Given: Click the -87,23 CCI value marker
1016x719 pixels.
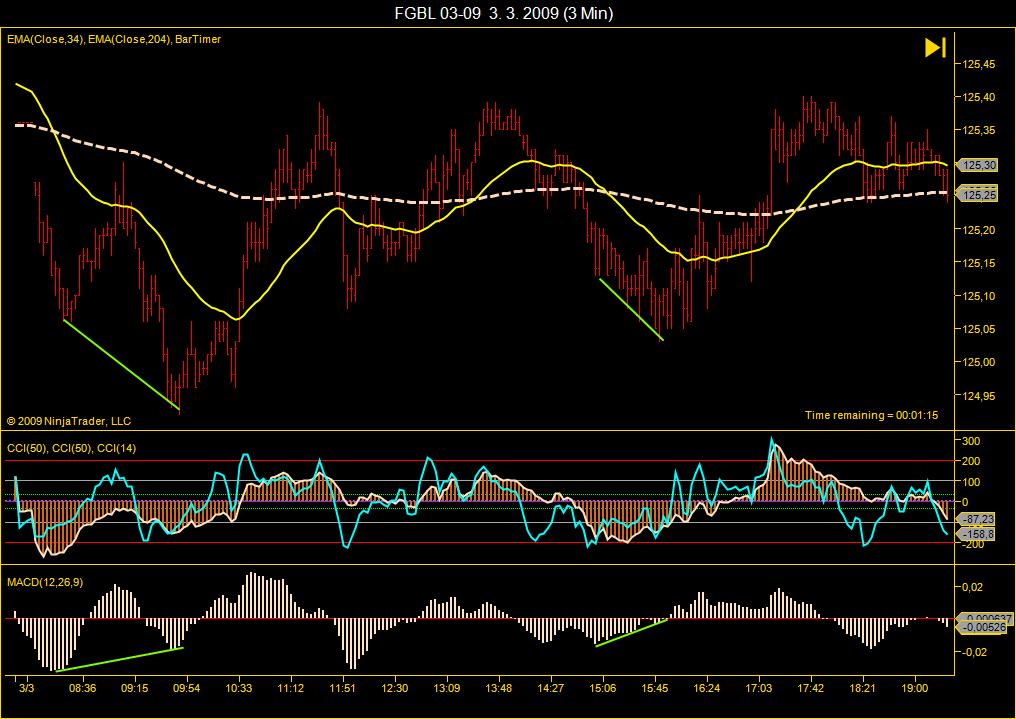Looking at the screenshot, I should [976, 519].
